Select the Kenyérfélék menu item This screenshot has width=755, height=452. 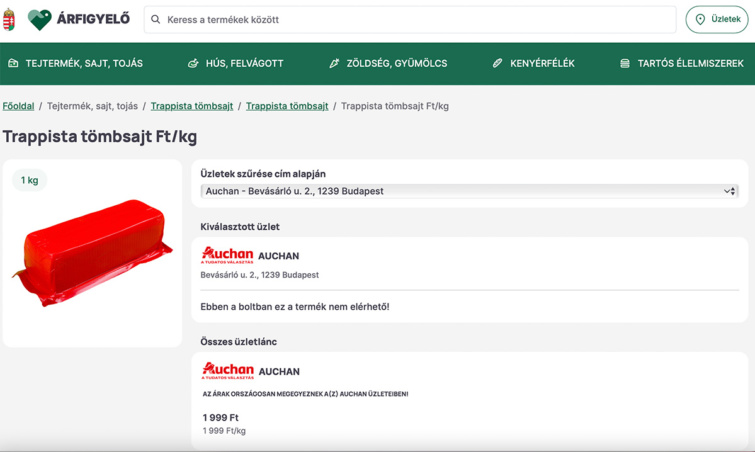542,63
